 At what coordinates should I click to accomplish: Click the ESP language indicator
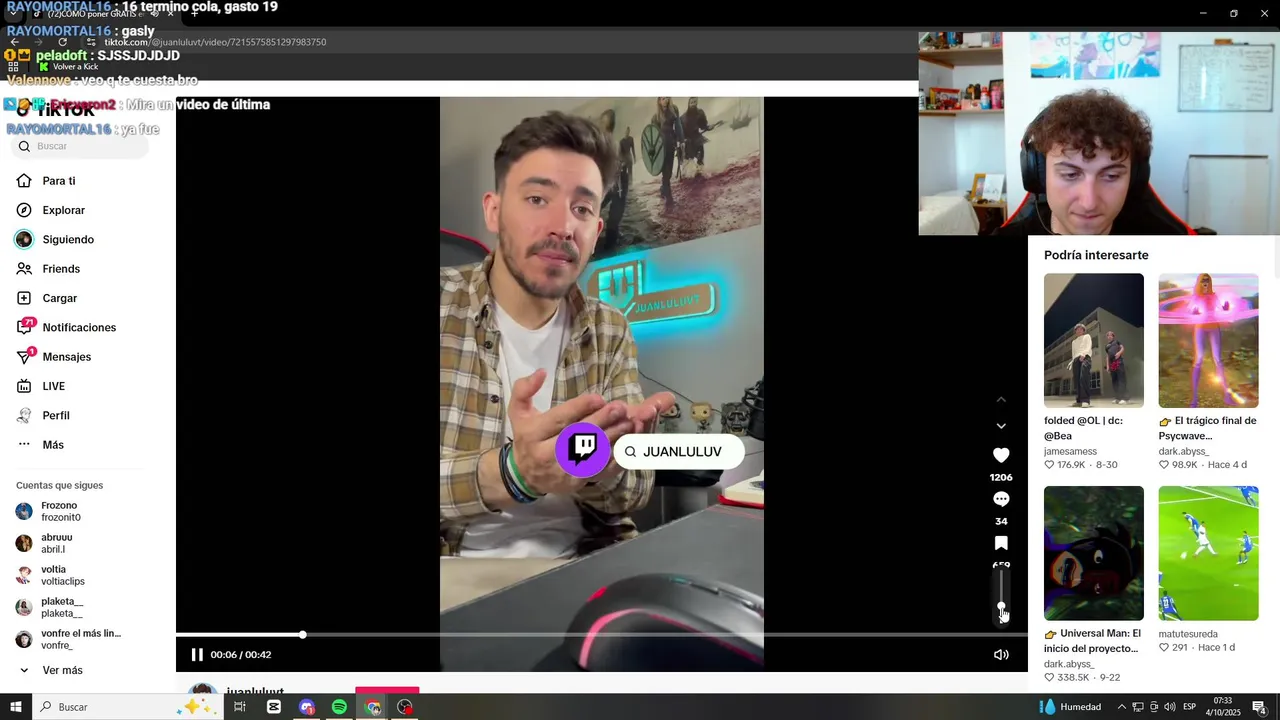click(1189, 707)
